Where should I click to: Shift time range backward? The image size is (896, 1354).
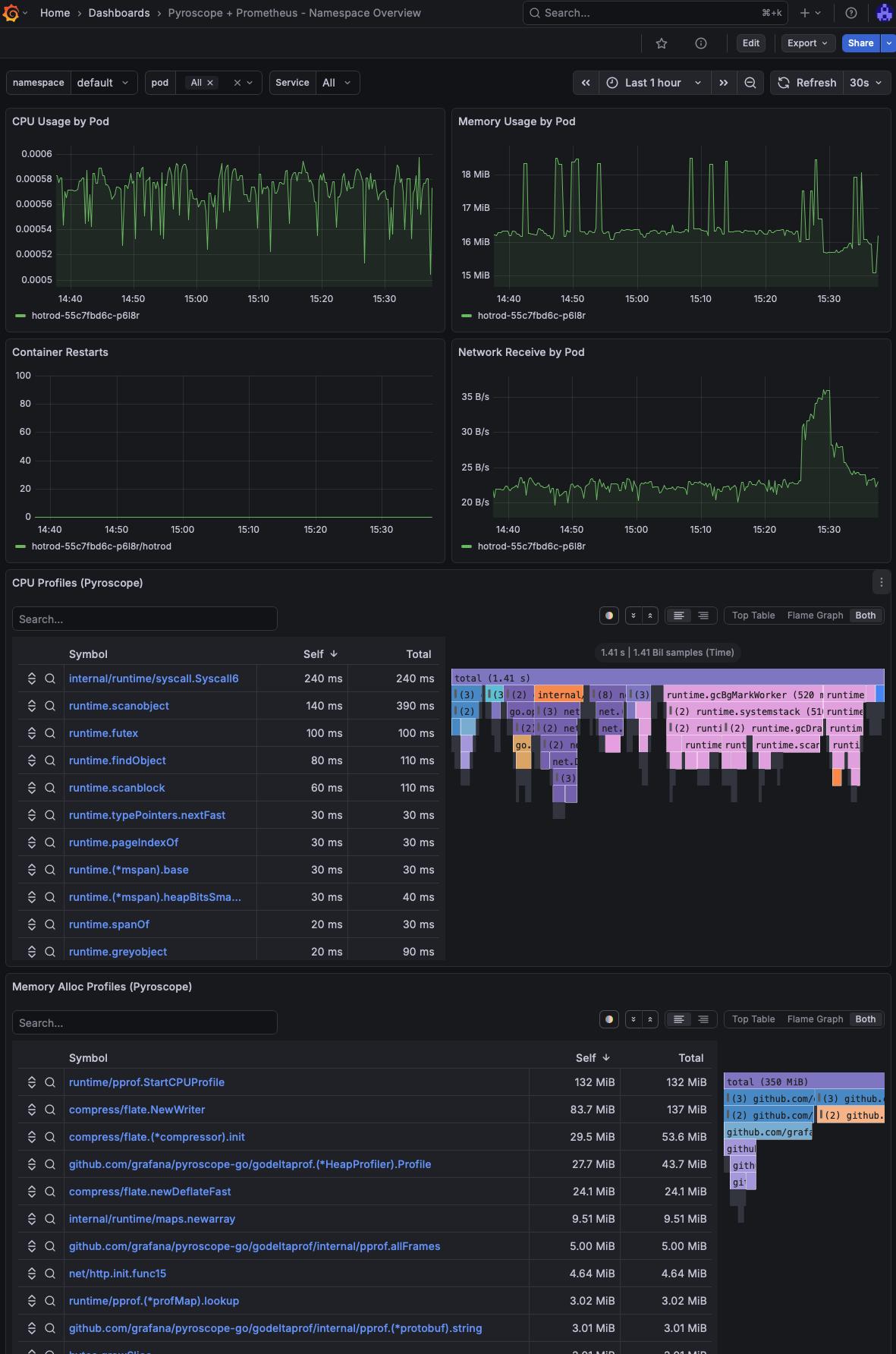(x=586, y=83)
